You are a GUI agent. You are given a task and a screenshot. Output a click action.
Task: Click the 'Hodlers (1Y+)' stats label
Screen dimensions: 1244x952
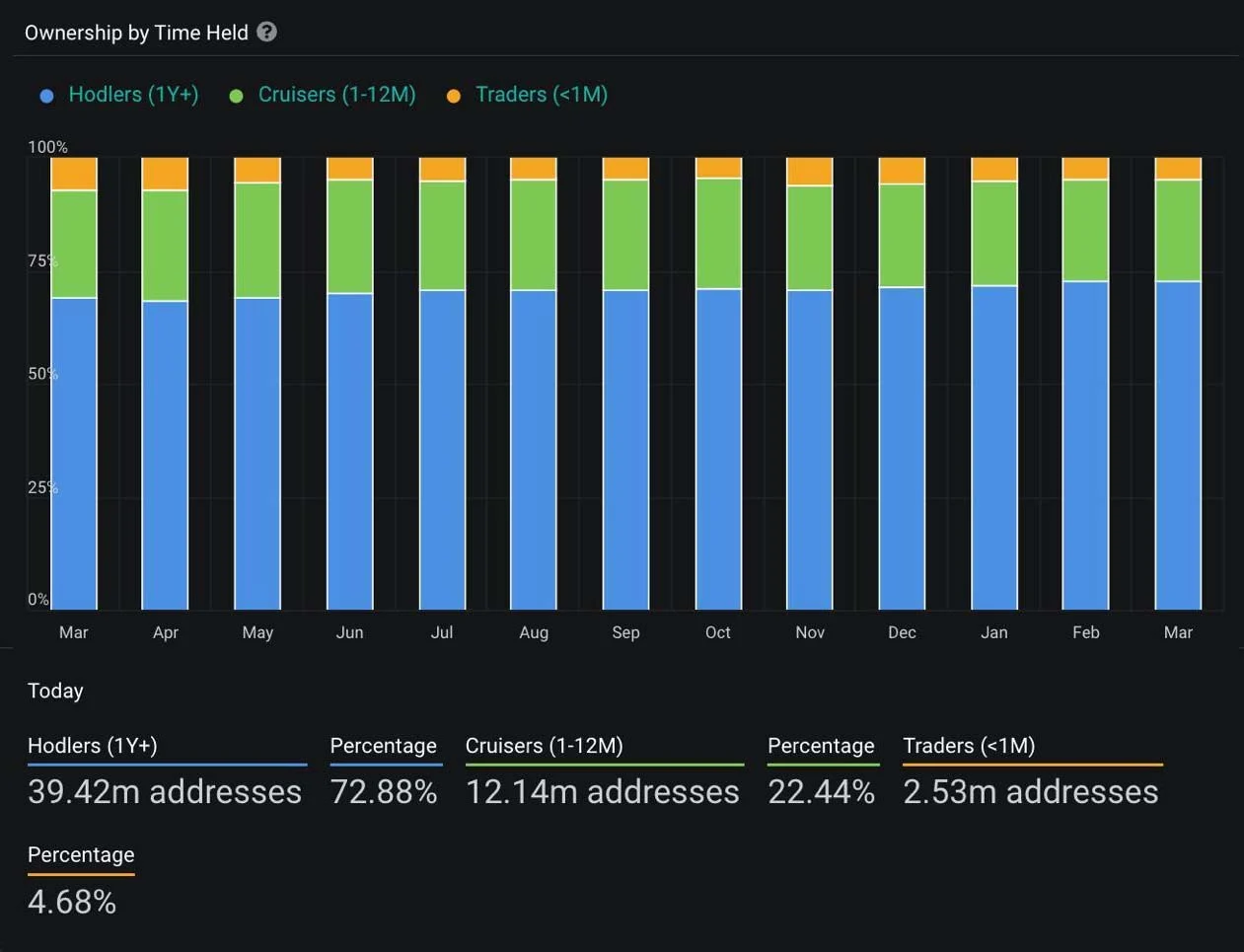pyautogui.click(x=93, y=746)
